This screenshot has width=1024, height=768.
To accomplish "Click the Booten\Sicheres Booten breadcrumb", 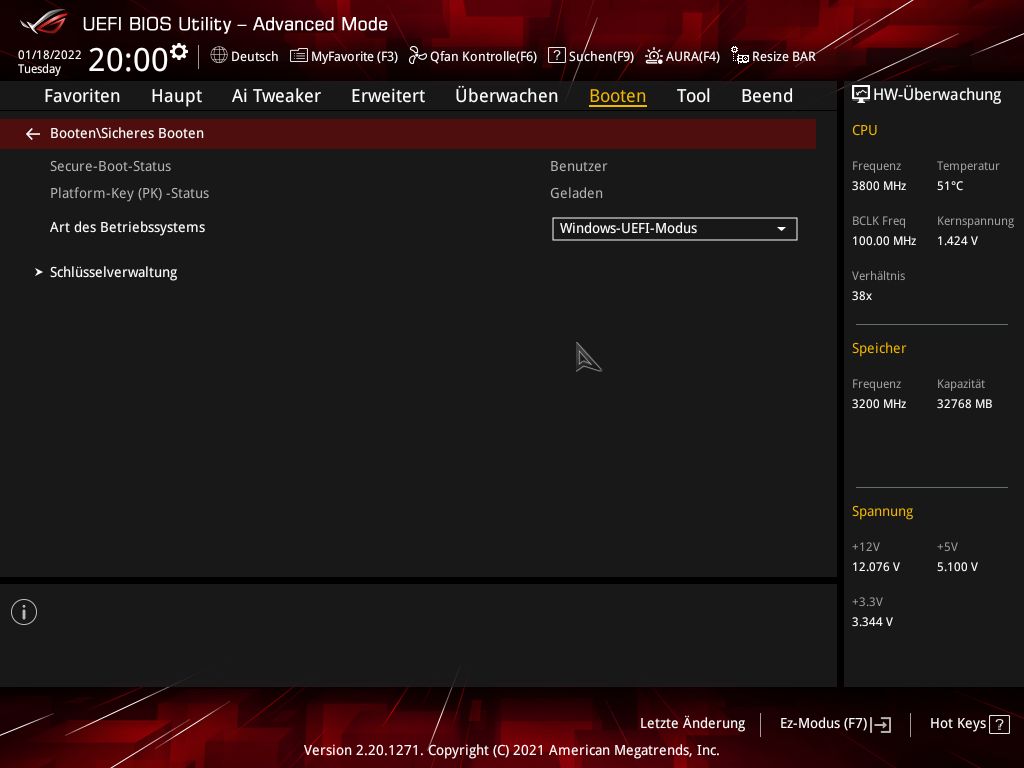I will click(x=127, y=133).
